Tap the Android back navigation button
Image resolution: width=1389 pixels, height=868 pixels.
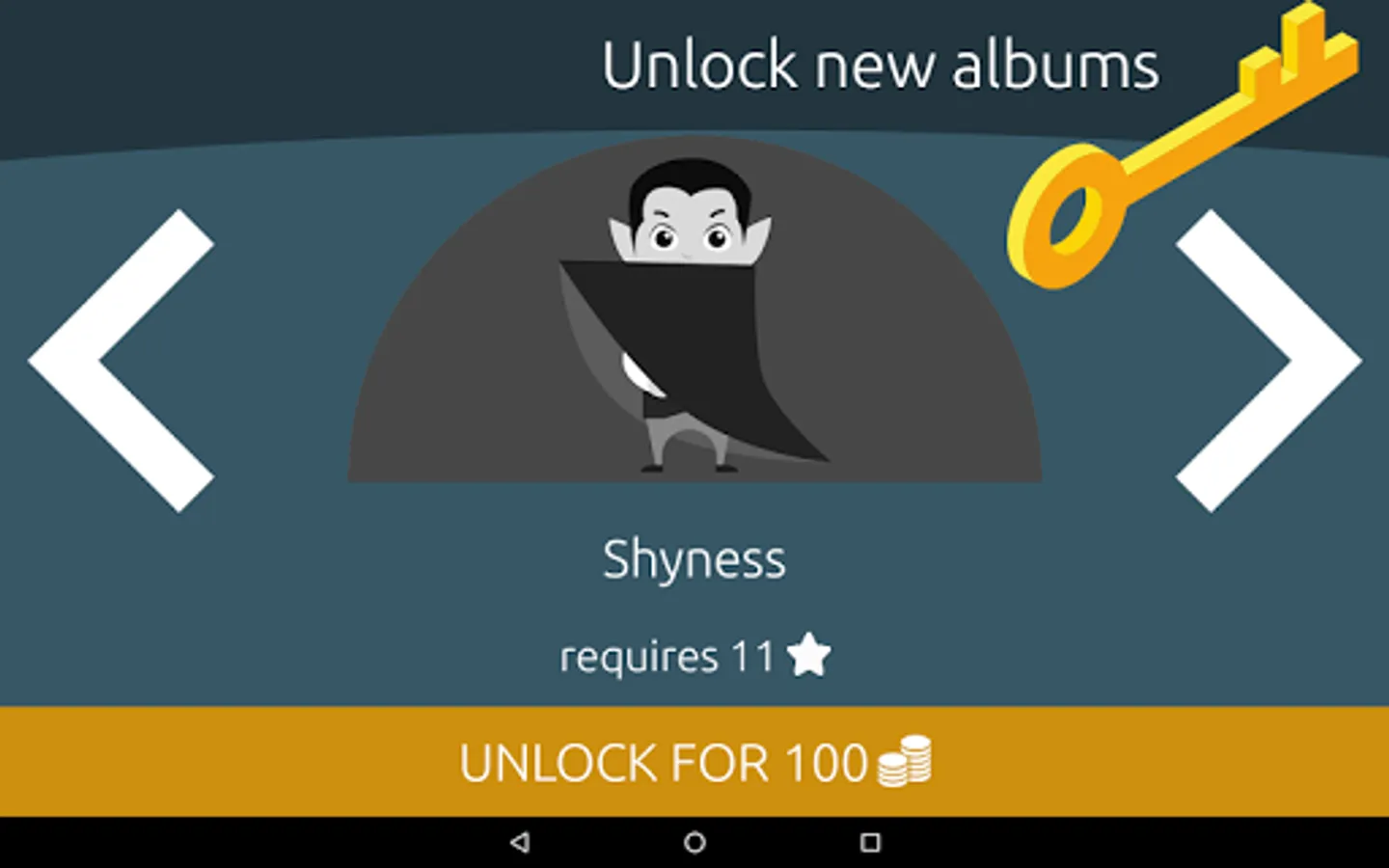coord(520,842)
